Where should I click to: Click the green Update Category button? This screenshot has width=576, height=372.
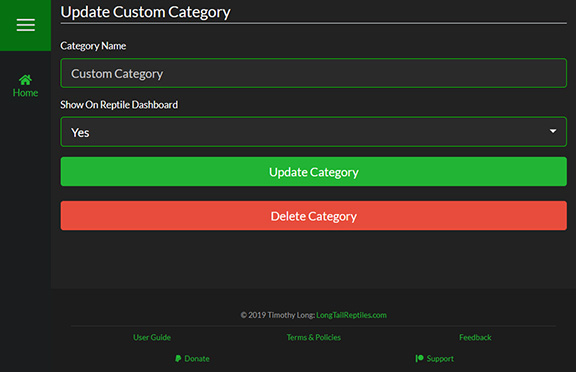pyautogui.click(x=313, y=171)
